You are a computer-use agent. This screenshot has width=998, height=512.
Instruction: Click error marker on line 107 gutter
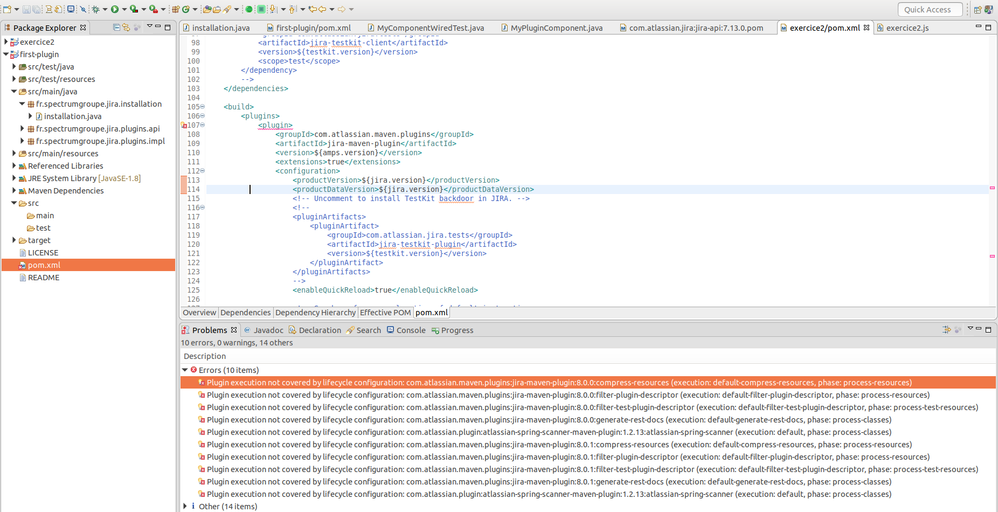(x=184, y=125)
